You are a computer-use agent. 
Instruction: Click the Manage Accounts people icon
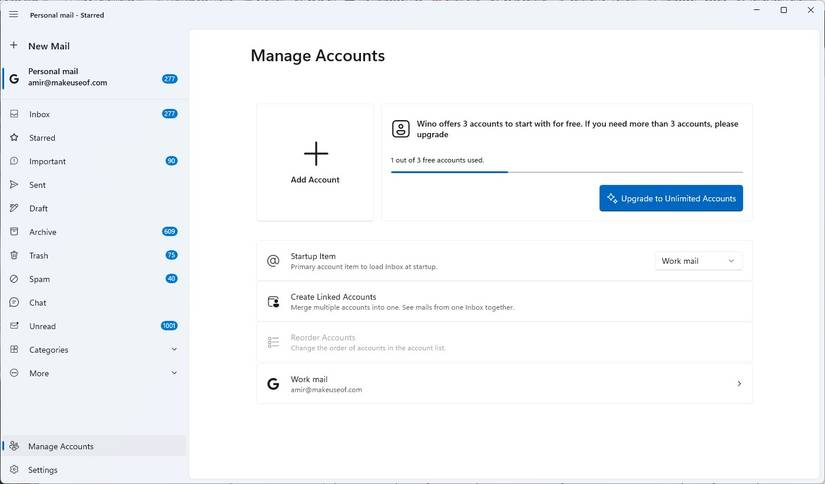click(x=14, y=446)
